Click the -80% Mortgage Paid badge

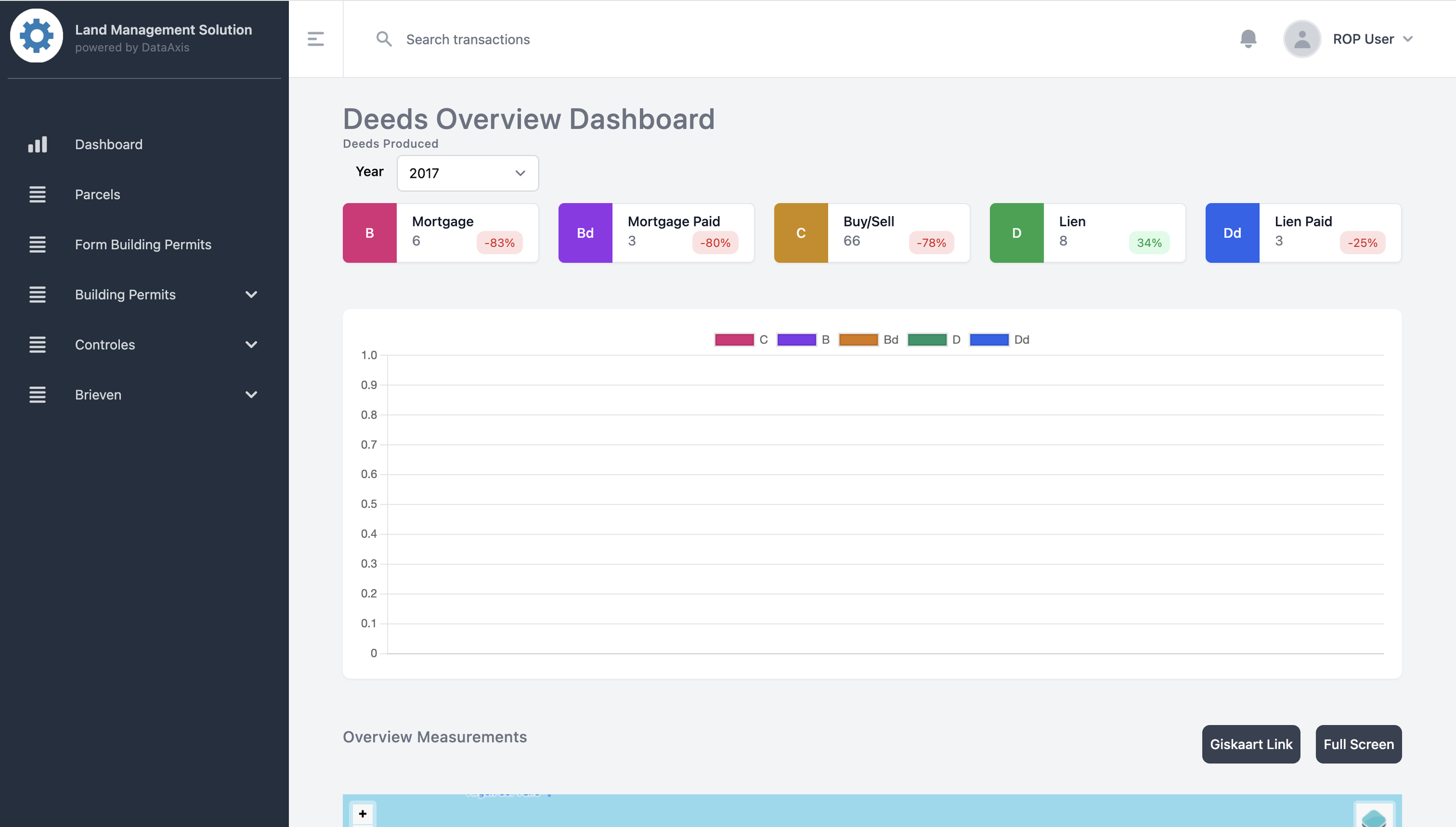click(x=715, y=243)
